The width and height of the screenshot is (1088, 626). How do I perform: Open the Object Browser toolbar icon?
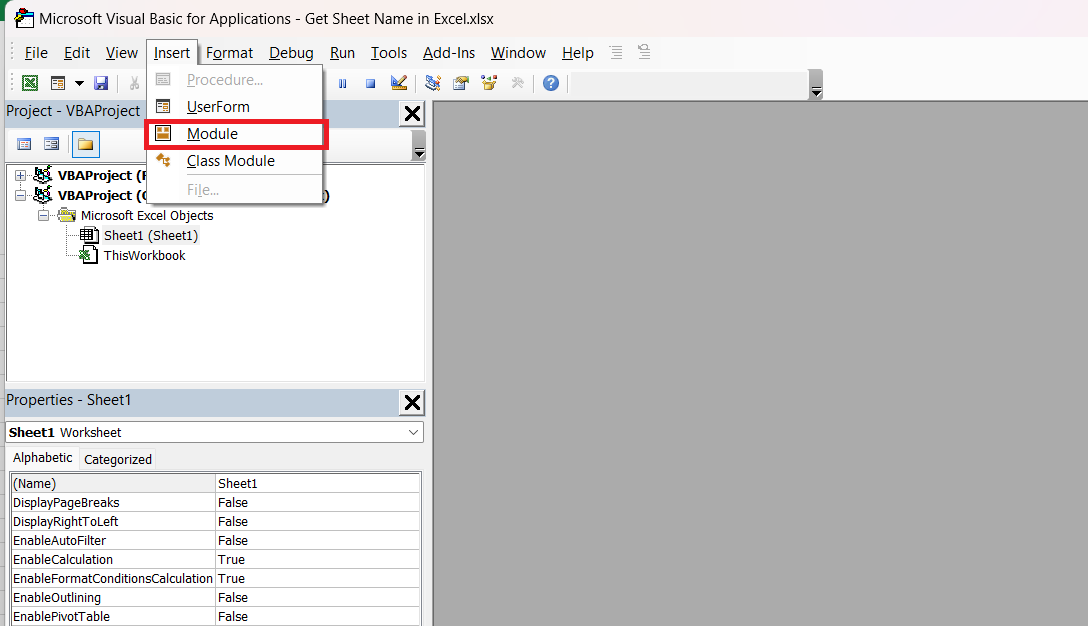click(x=489, y=83)
